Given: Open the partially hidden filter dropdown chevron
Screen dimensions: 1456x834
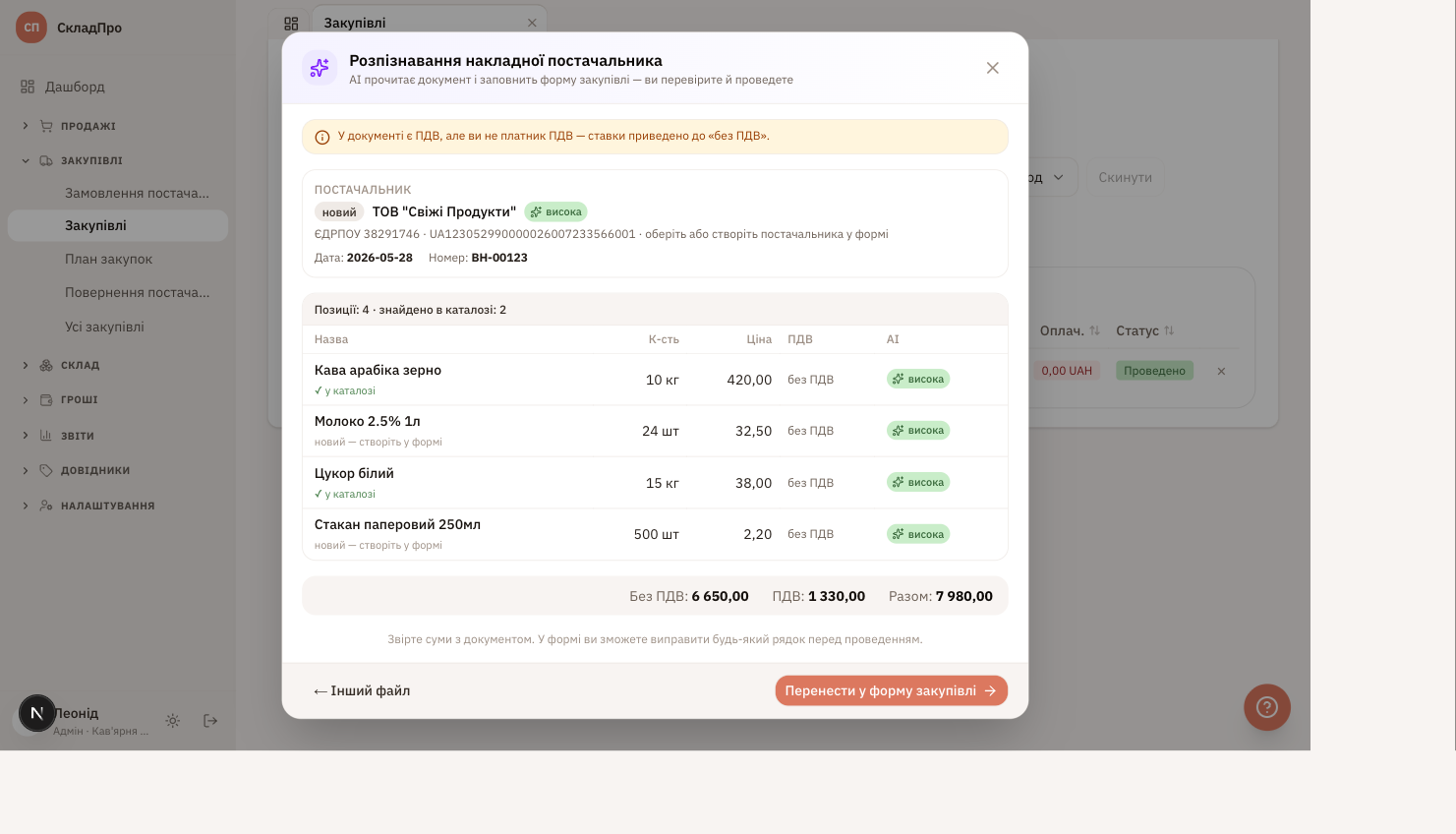Looking at the screenshot, I should pyautogui.click(x=1059, y=177).
